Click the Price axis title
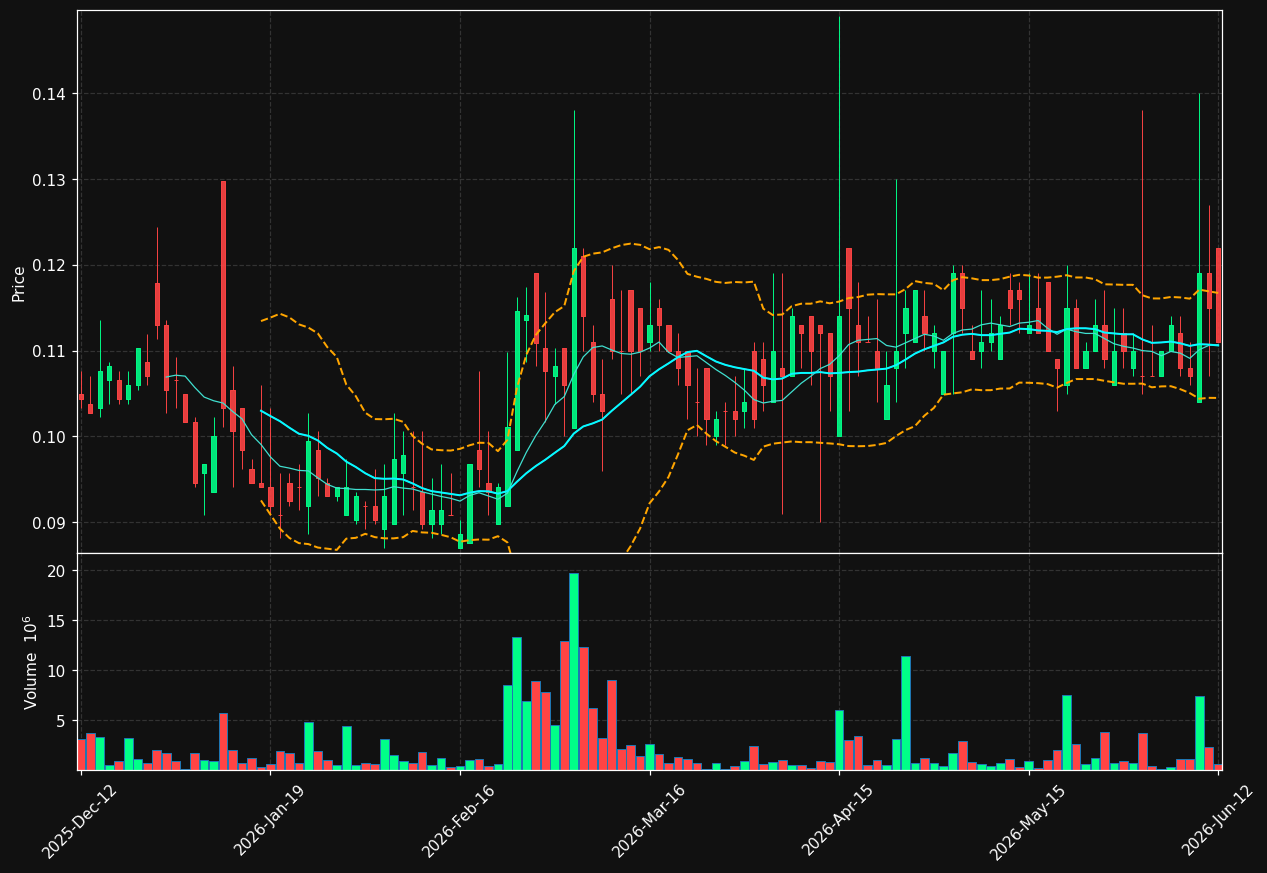Screen dimensions: 1267x873 point(19,283)
